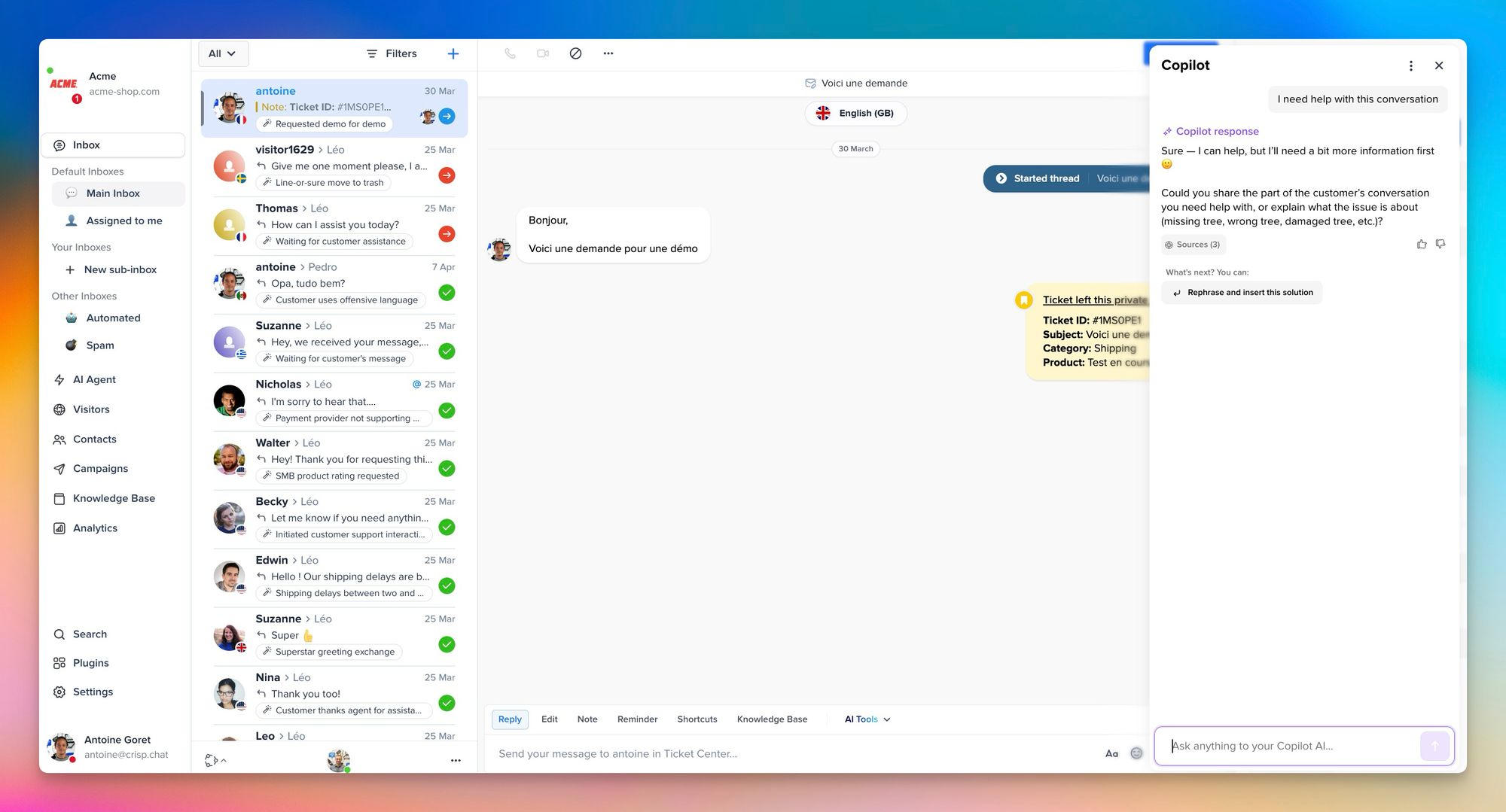The width and height of the screenshot is (1506, 812).
Task: Click the thumbs up on Copilot response
Action: coord(1422,244)
